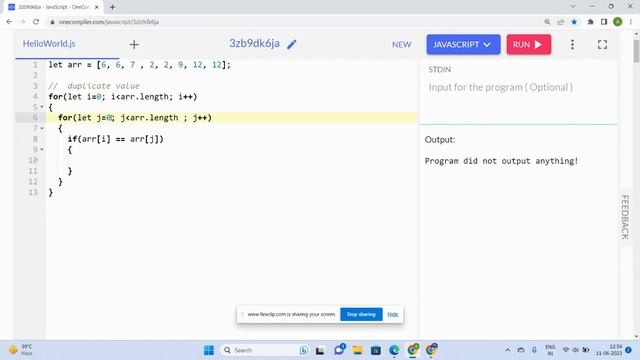Viewport: 640px width, 360px height.
Task: Enter fullscreen editor mode
Action: click(602, 44)
